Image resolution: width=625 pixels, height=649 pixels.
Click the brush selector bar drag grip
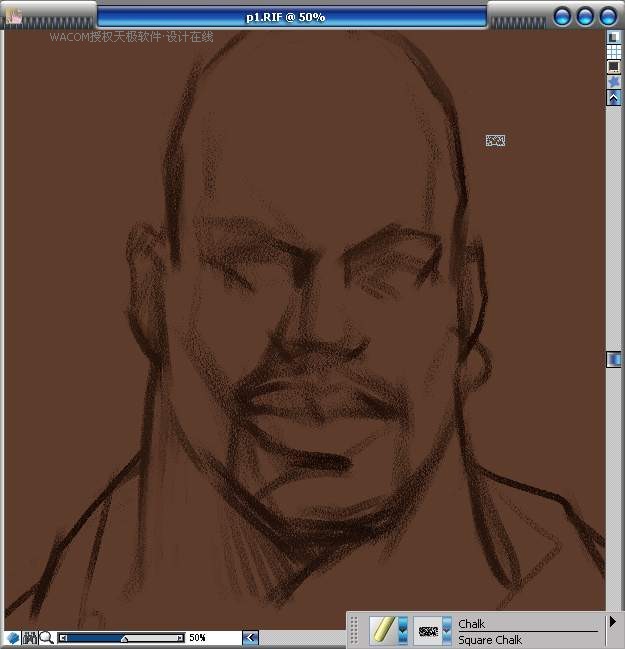354,630
